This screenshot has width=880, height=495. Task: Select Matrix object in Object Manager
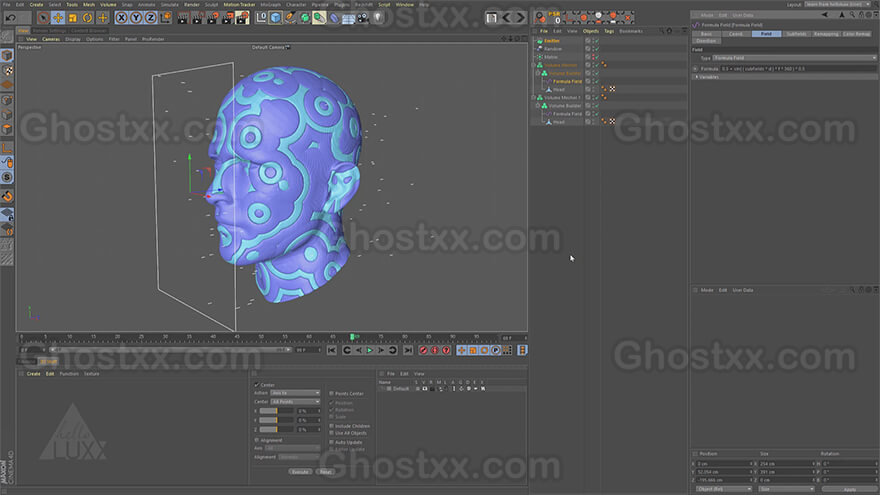click(551, 57)
